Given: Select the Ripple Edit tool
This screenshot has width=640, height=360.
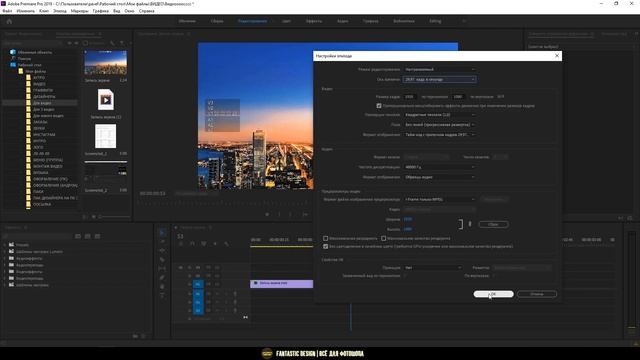Looking at the screenshot, I should pyautogui.click(x=162, y=250).
